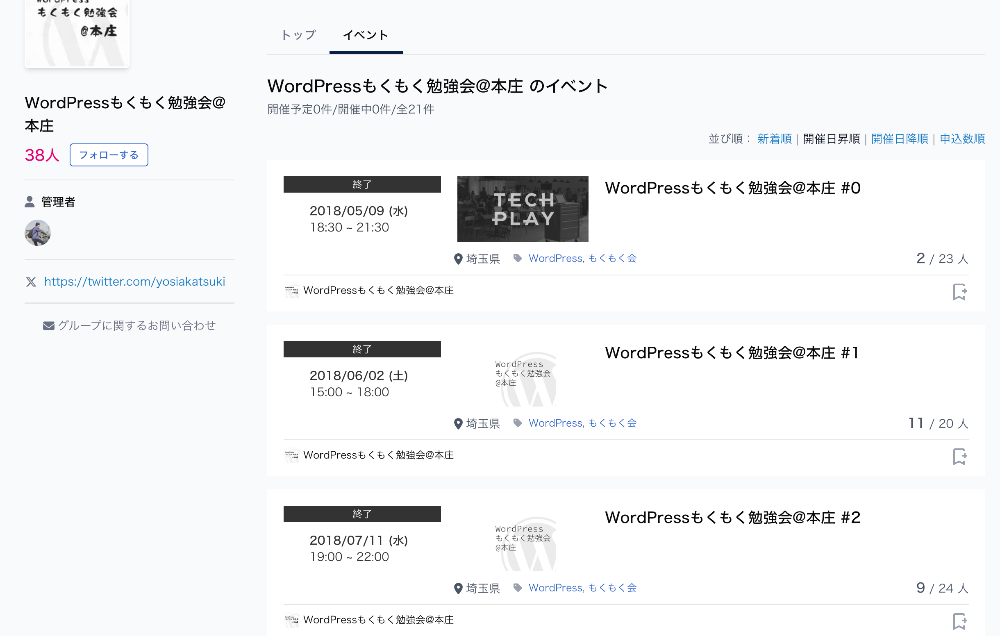Click the 9 / 24 人 attendee count
The width and height of the screenshot is (1000, 636).
942,588
